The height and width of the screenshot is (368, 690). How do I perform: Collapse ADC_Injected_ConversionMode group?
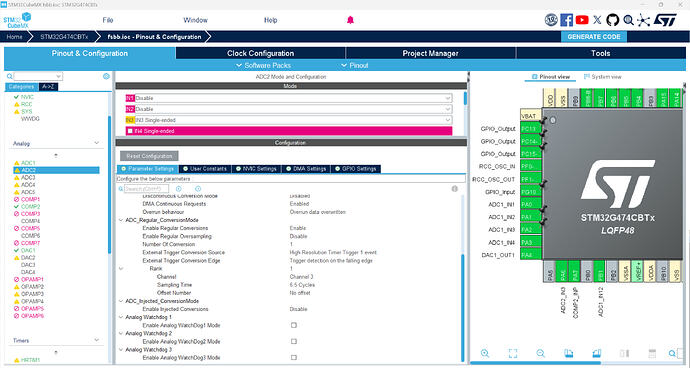(121, 301)
